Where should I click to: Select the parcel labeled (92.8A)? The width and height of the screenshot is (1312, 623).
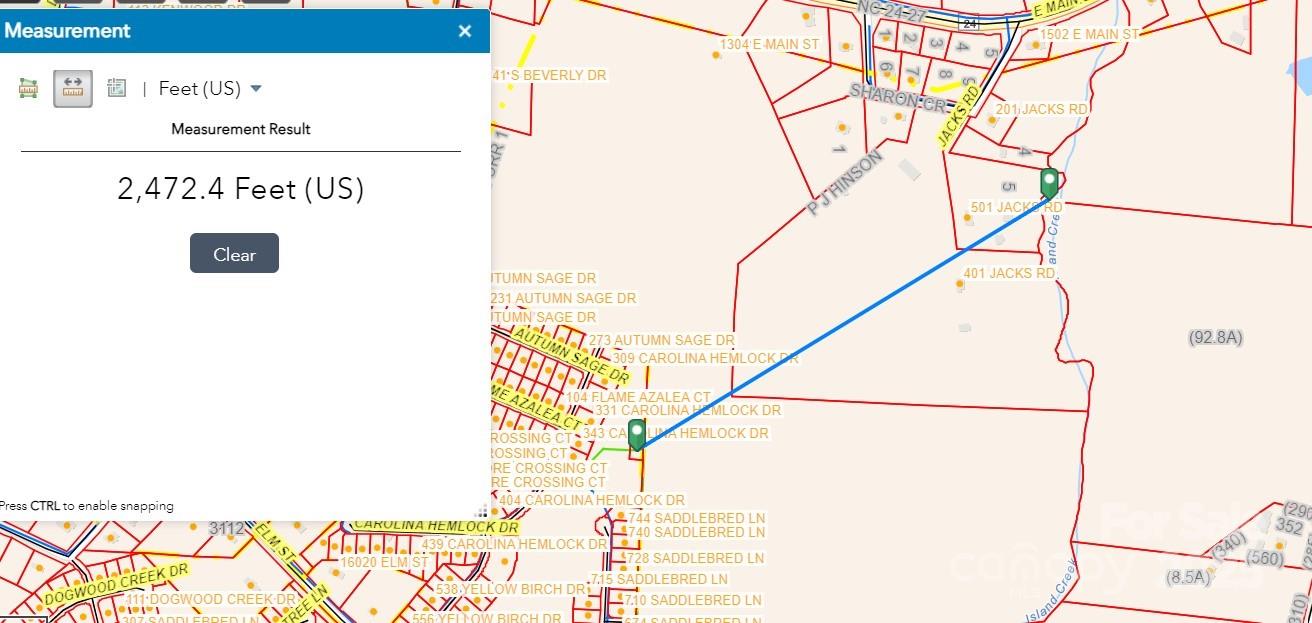[x=1215, y=338]
